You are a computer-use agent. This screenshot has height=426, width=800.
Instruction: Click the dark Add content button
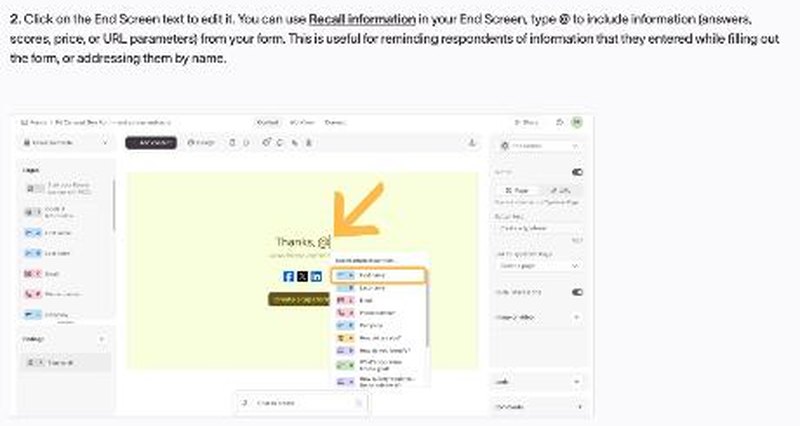[x=151, y=143]
